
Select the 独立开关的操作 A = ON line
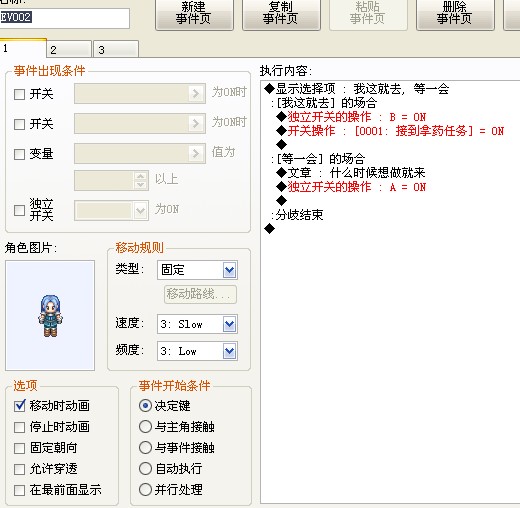[351, 187]
